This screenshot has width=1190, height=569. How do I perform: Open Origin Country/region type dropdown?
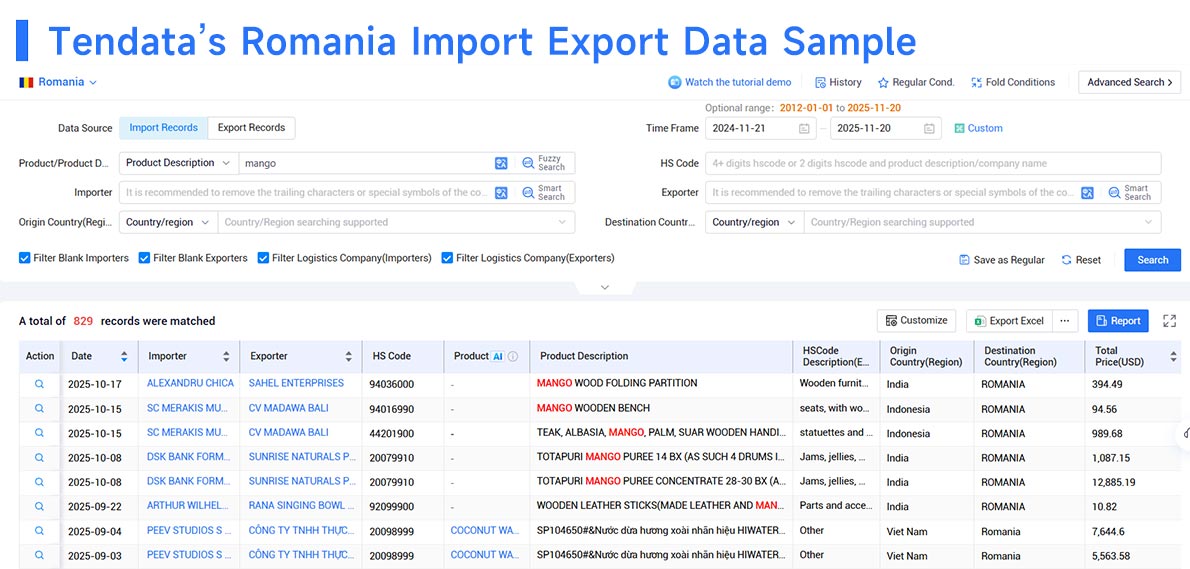tap(168, 222)
